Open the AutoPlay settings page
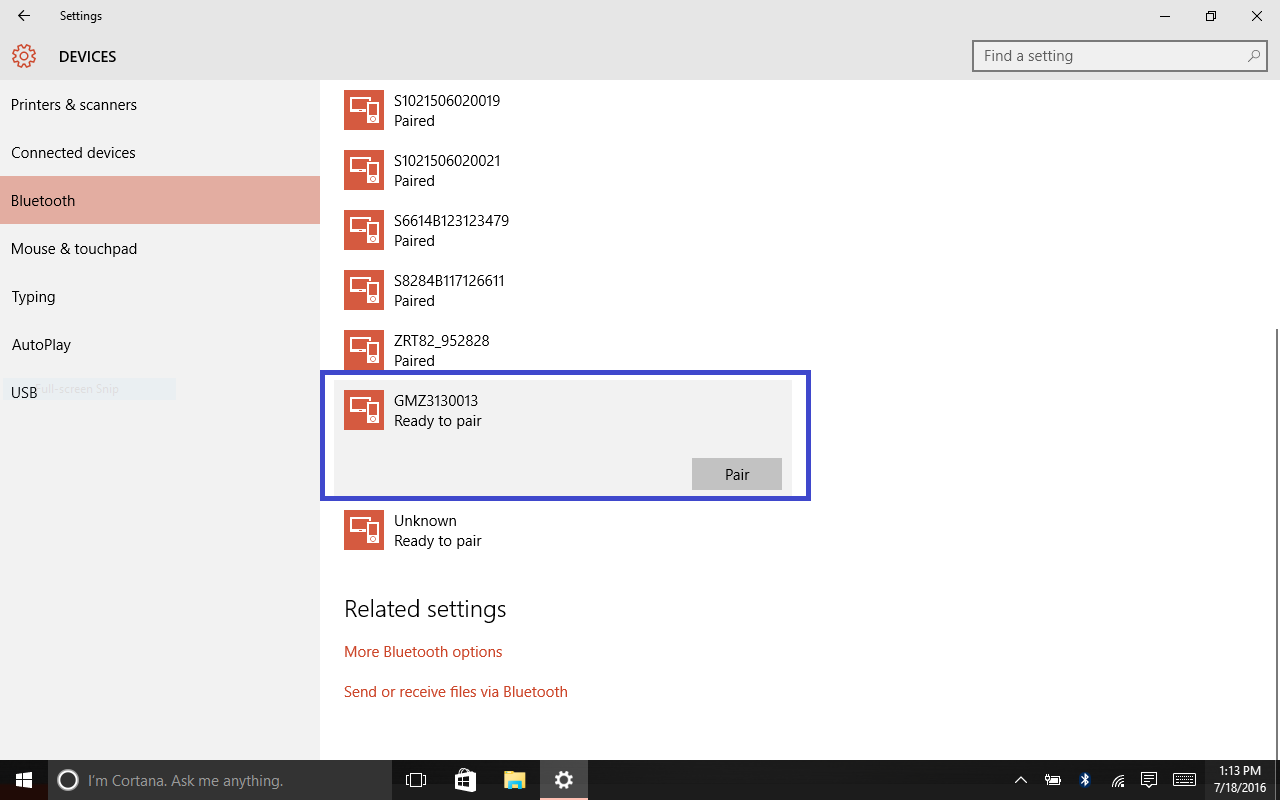The width and height of the screenshot is (1280, 800). click(41, 345)
